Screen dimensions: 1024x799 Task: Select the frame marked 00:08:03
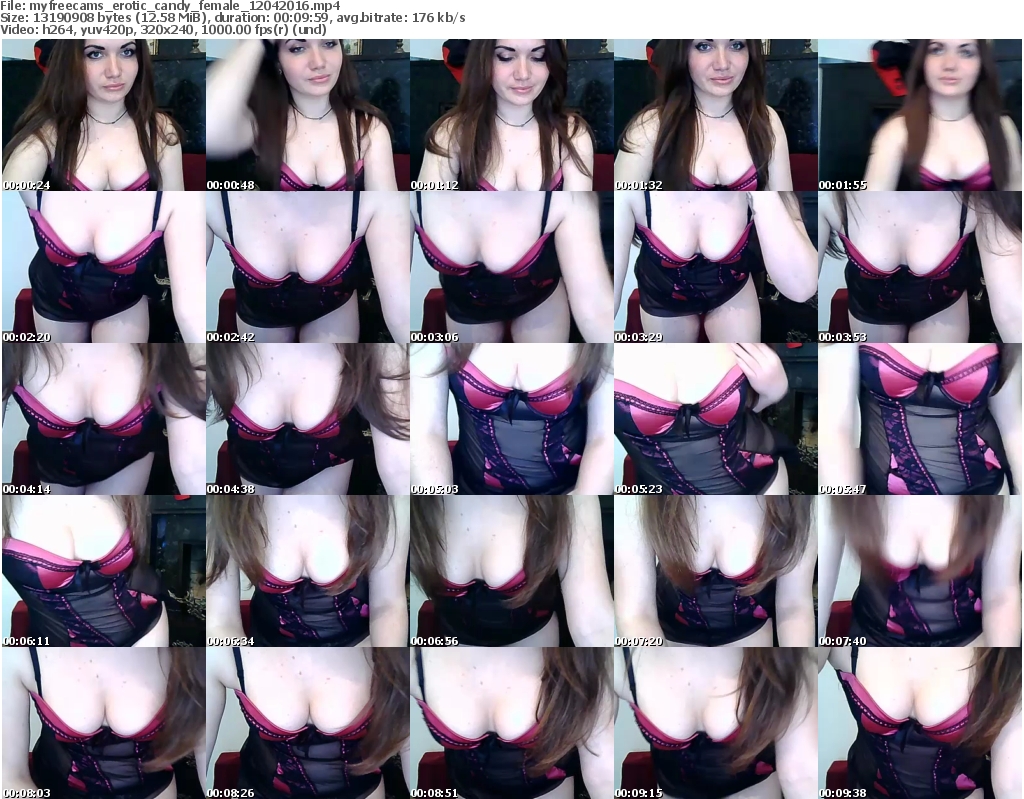tap(103, 723)
